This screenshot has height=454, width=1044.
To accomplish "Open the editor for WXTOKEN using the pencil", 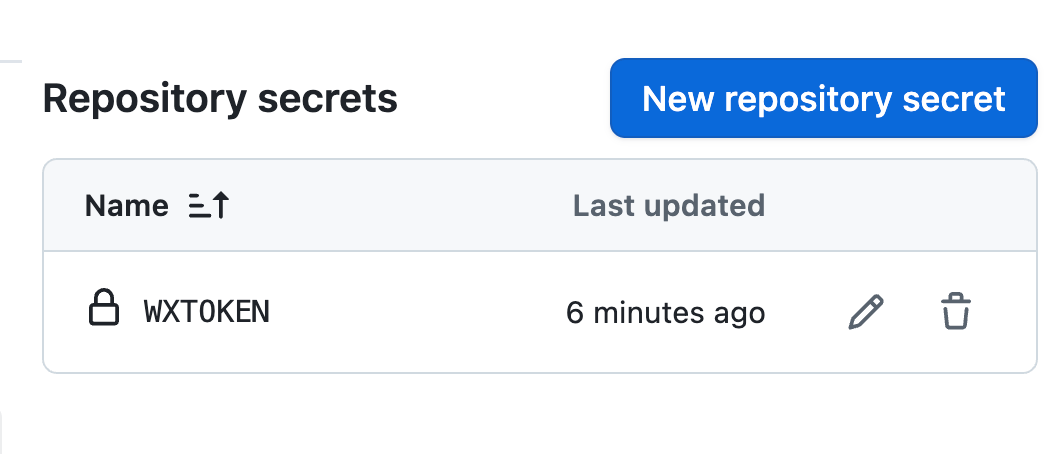I will (x=866, y=312).
